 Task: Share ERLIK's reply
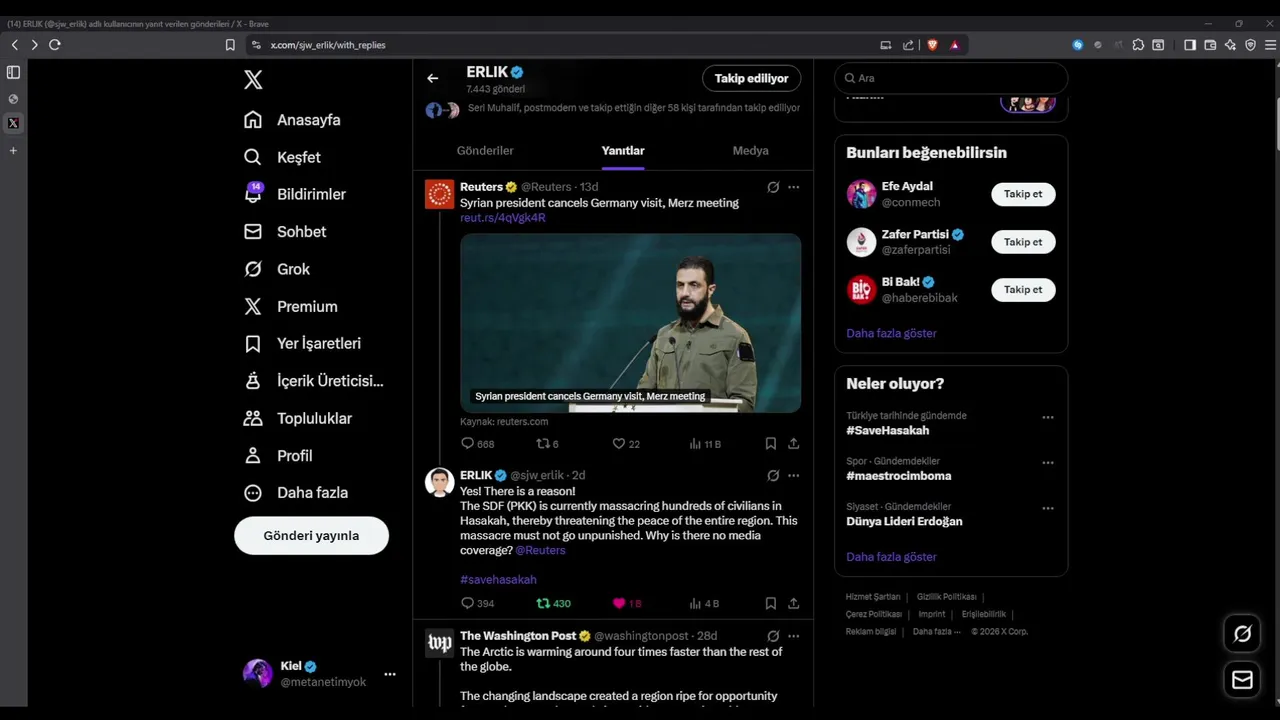coord(794,603)
